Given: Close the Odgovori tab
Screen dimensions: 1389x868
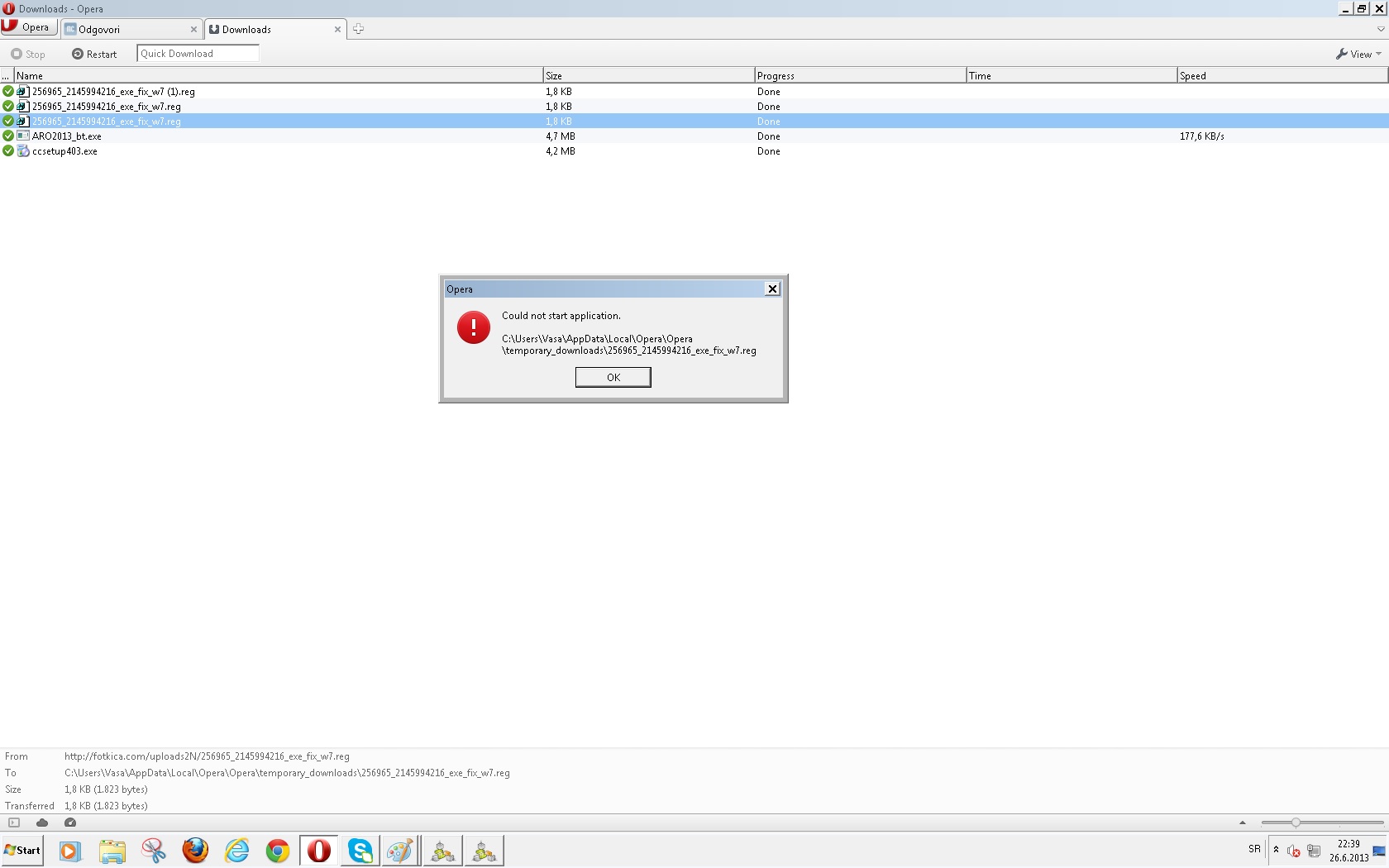Looking at the screenshot, I should [193, 29].
